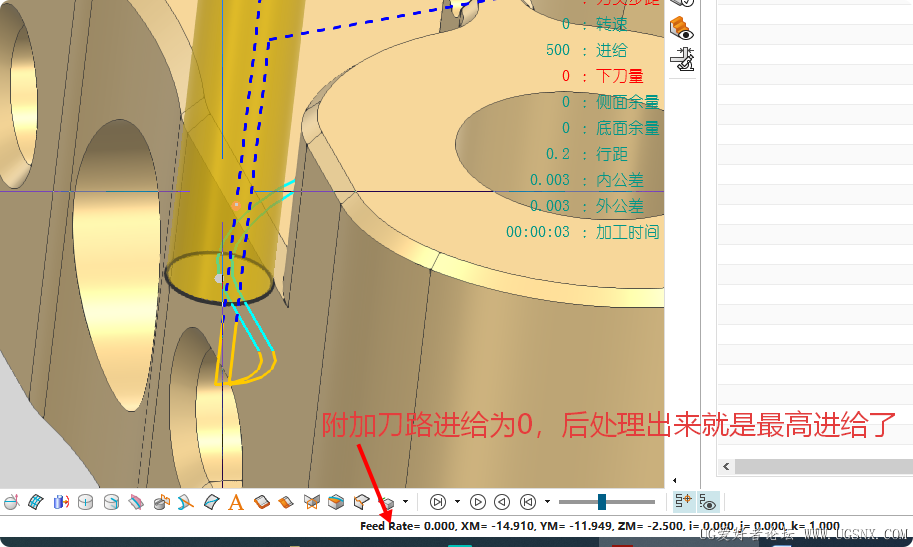913x547 pixels.
Task: Click the orange-bordered white sheet icon
Action: (x=261, y=502)
